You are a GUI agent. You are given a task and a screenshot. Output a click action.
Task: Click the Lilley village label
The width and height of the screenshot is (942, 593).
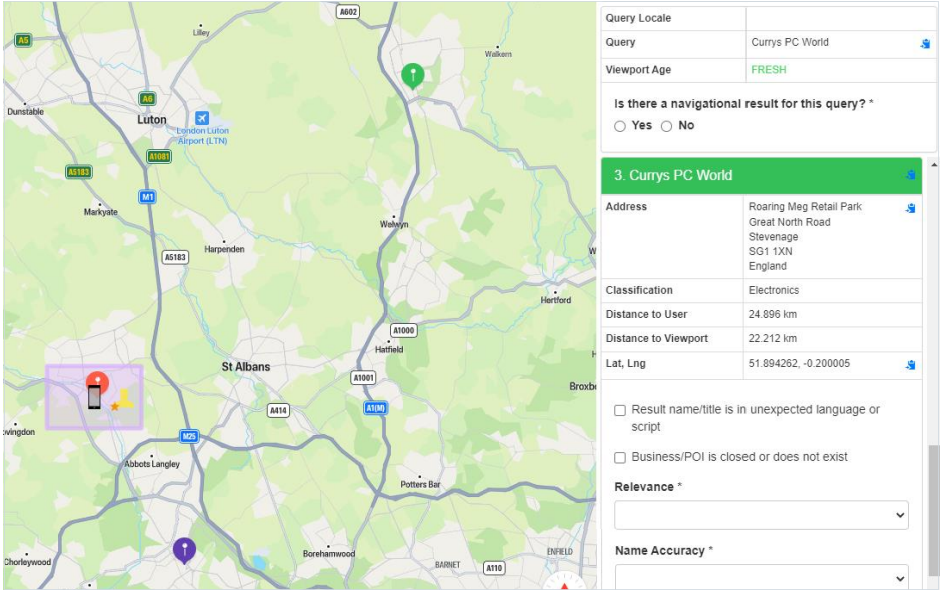click(201, 32)
